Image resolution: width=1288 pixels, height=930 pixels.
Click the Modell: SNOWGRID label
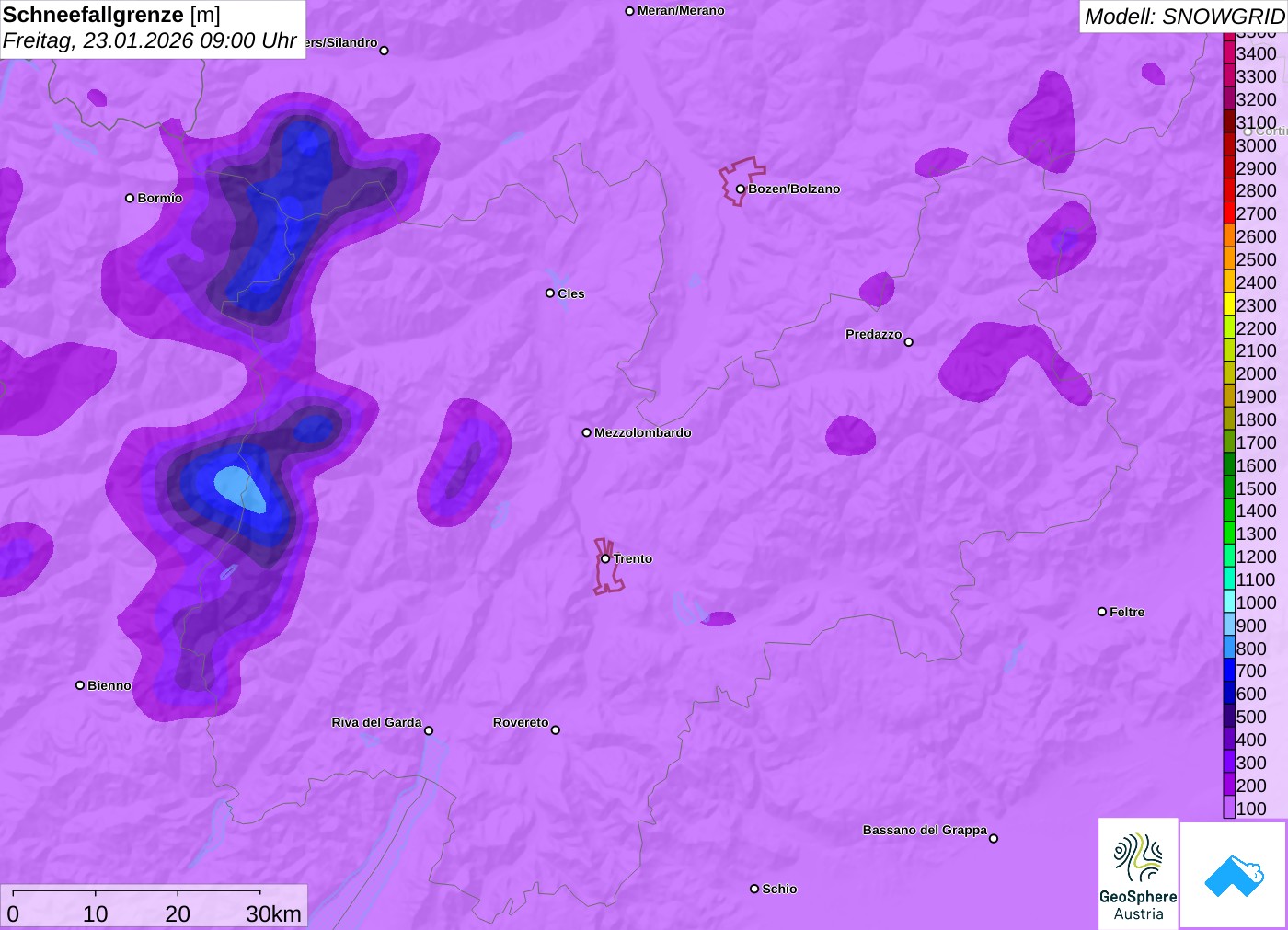tap(1184, 17)
